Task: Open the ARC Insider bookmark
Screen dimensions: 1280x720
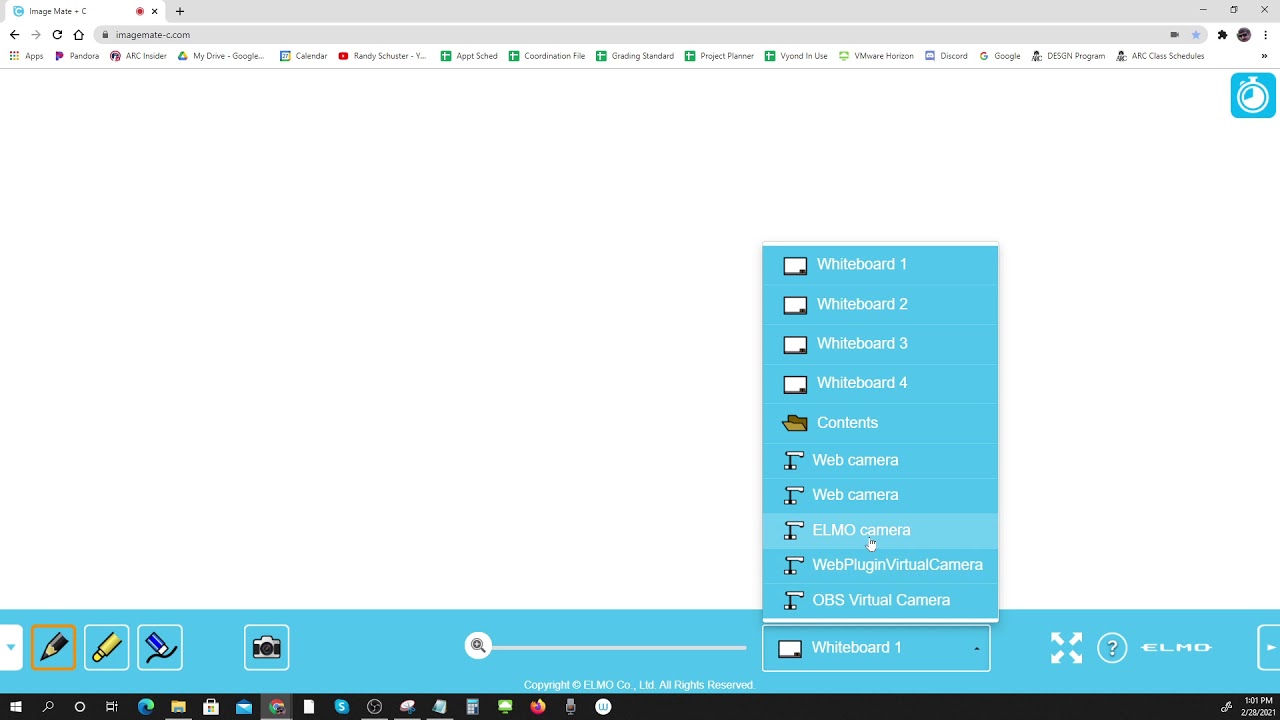Action: point(139,56)
